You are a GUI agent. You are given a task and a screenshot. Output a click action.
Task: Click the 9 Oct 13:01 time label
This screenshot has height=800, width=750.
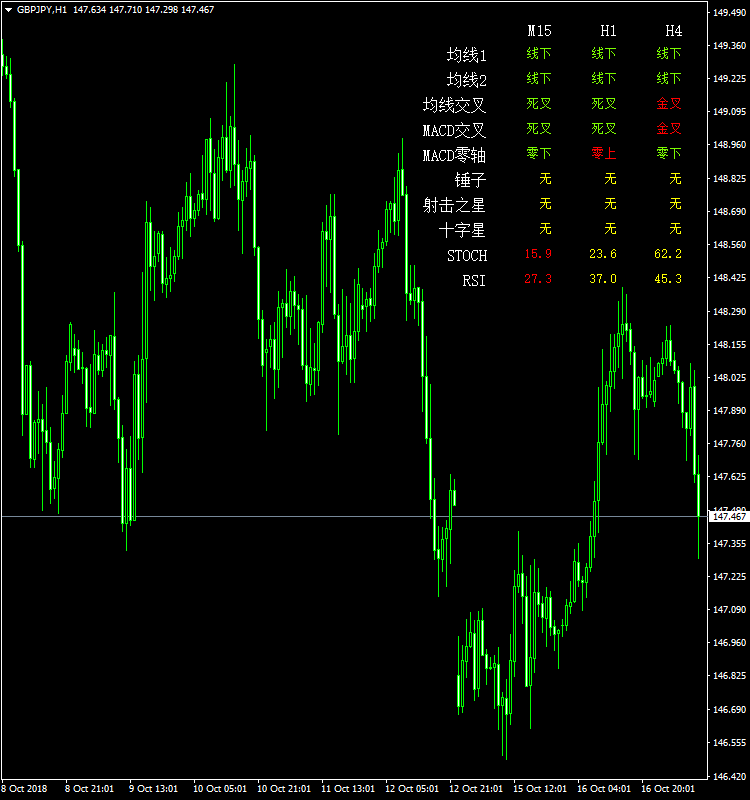pyautogui.click(x=153, y=788)
